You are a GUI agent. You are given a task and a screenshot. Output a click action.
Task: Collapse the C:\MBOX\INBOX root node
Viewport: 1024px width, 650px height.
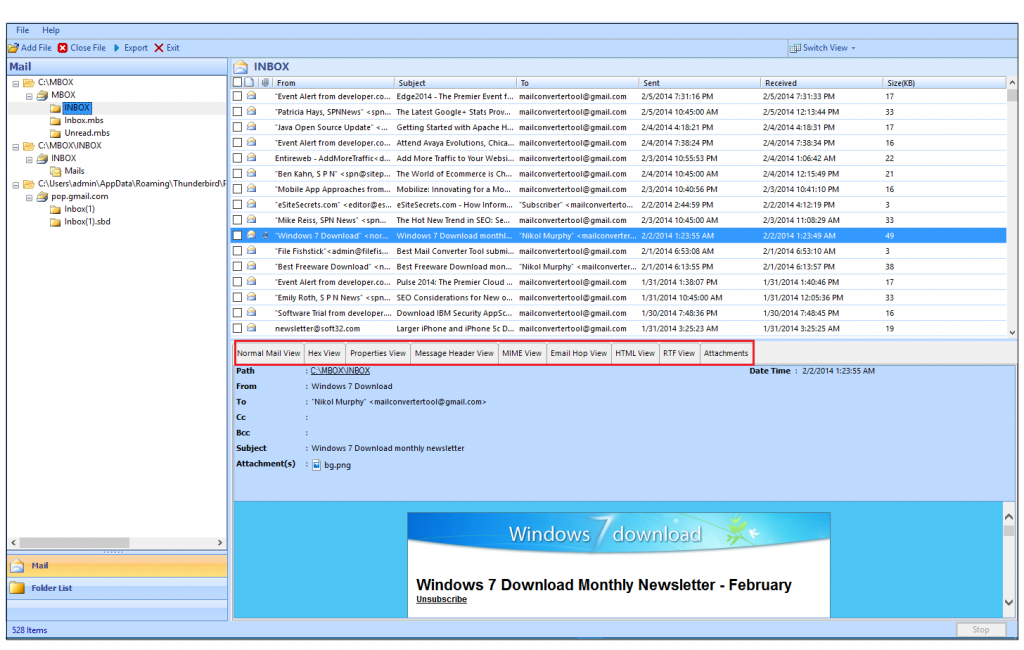click(x=16, y=147)
